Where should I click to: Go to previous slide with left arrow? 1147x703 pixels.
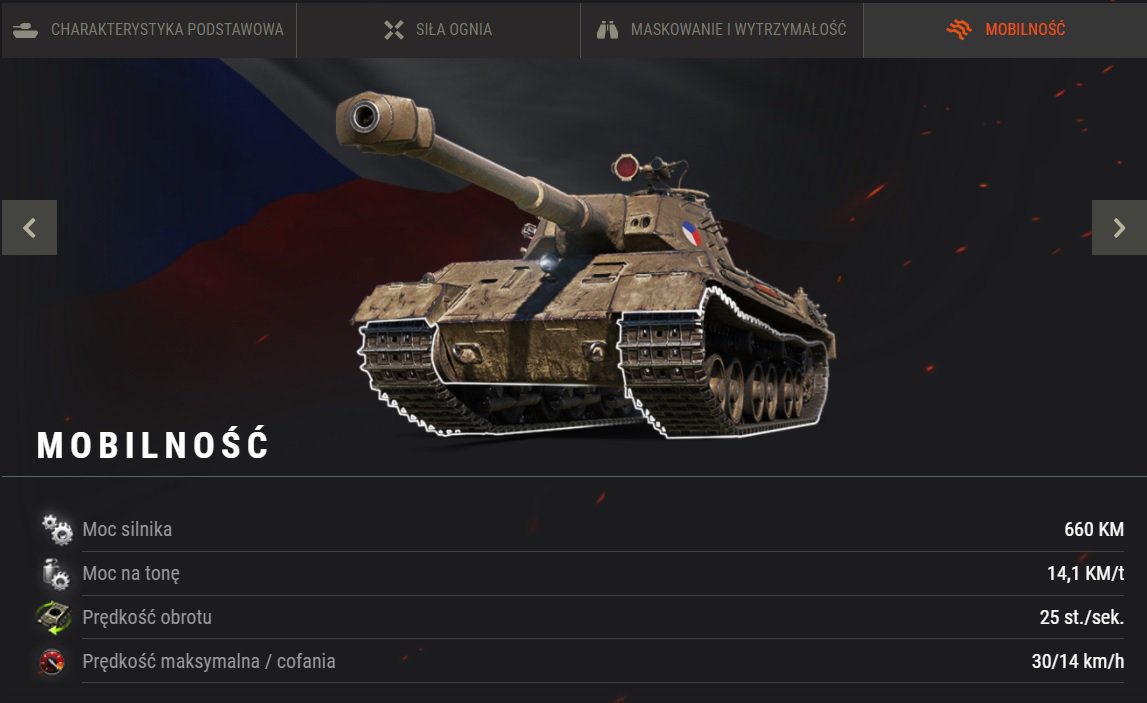point(29,228)
